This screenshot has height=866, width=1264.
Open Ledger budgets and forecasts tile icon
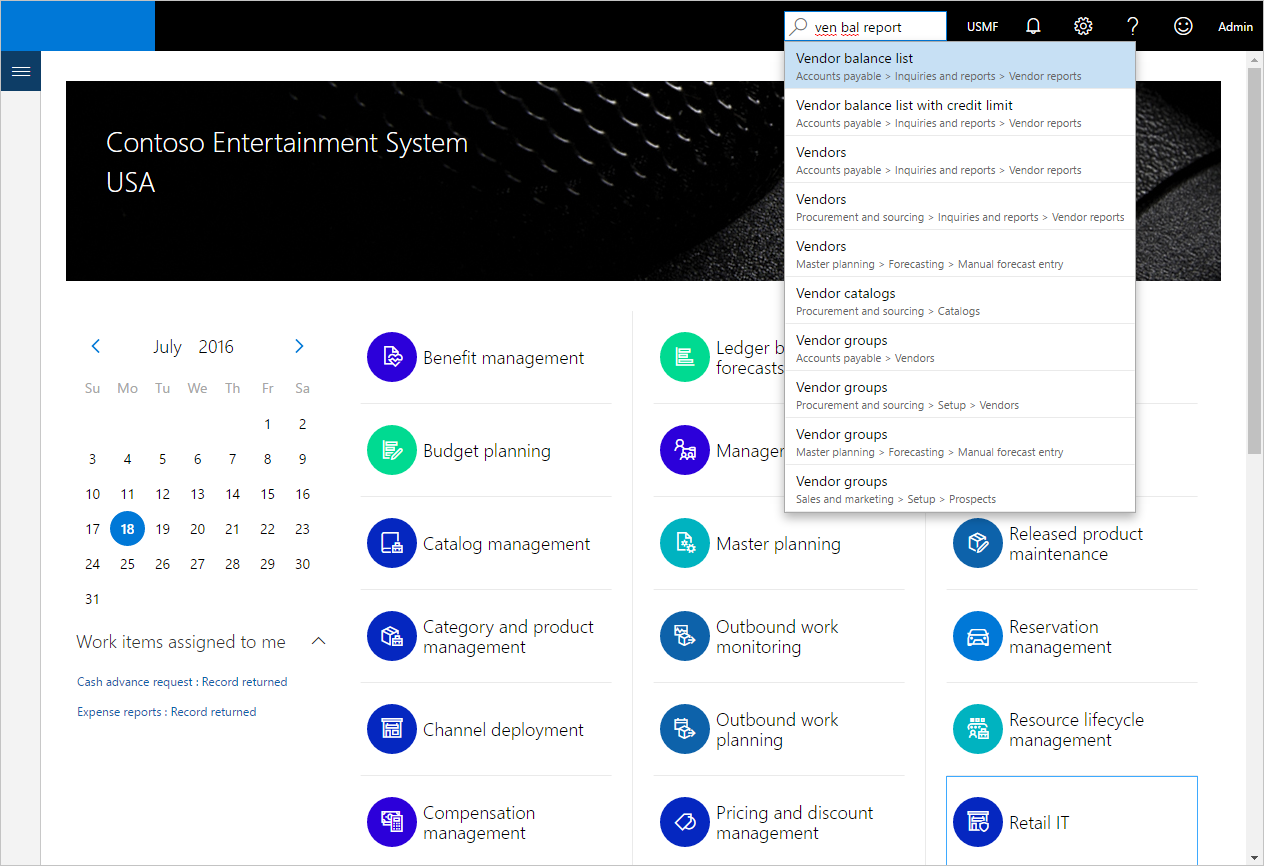tap(685, 357)
